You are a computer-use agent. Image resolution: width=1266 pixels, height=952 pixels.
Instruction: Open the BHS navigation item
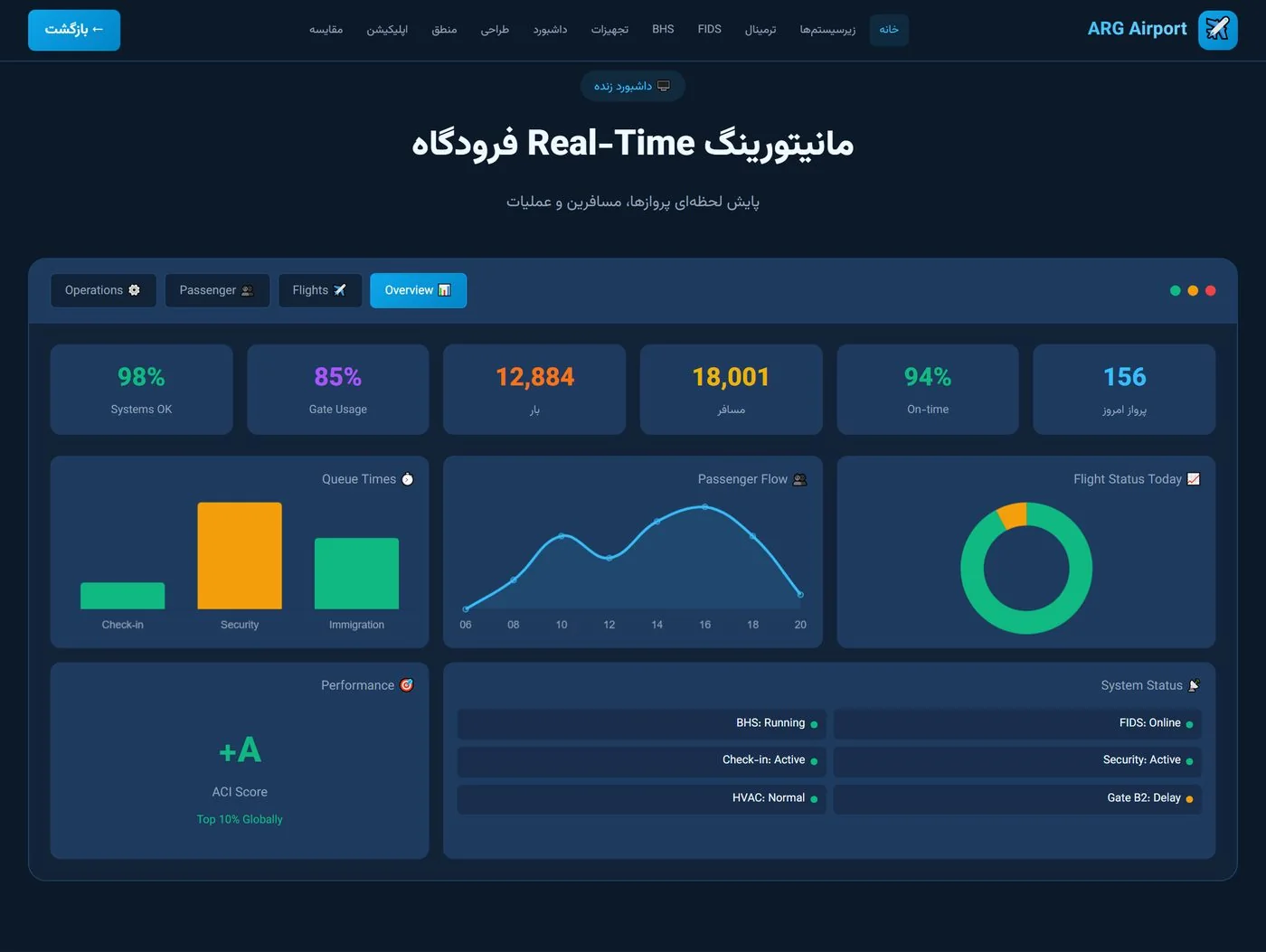click(x=663, y=30)
